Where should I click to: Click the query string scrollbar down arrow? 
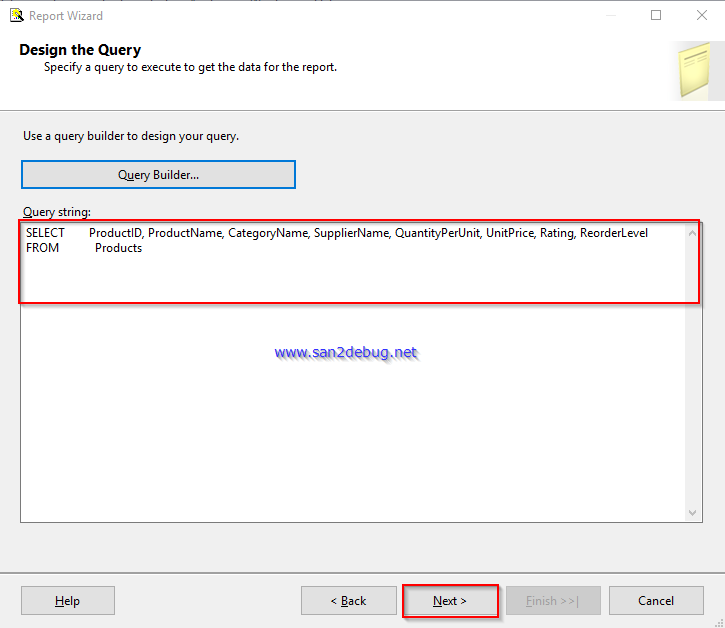coord(693,512)
